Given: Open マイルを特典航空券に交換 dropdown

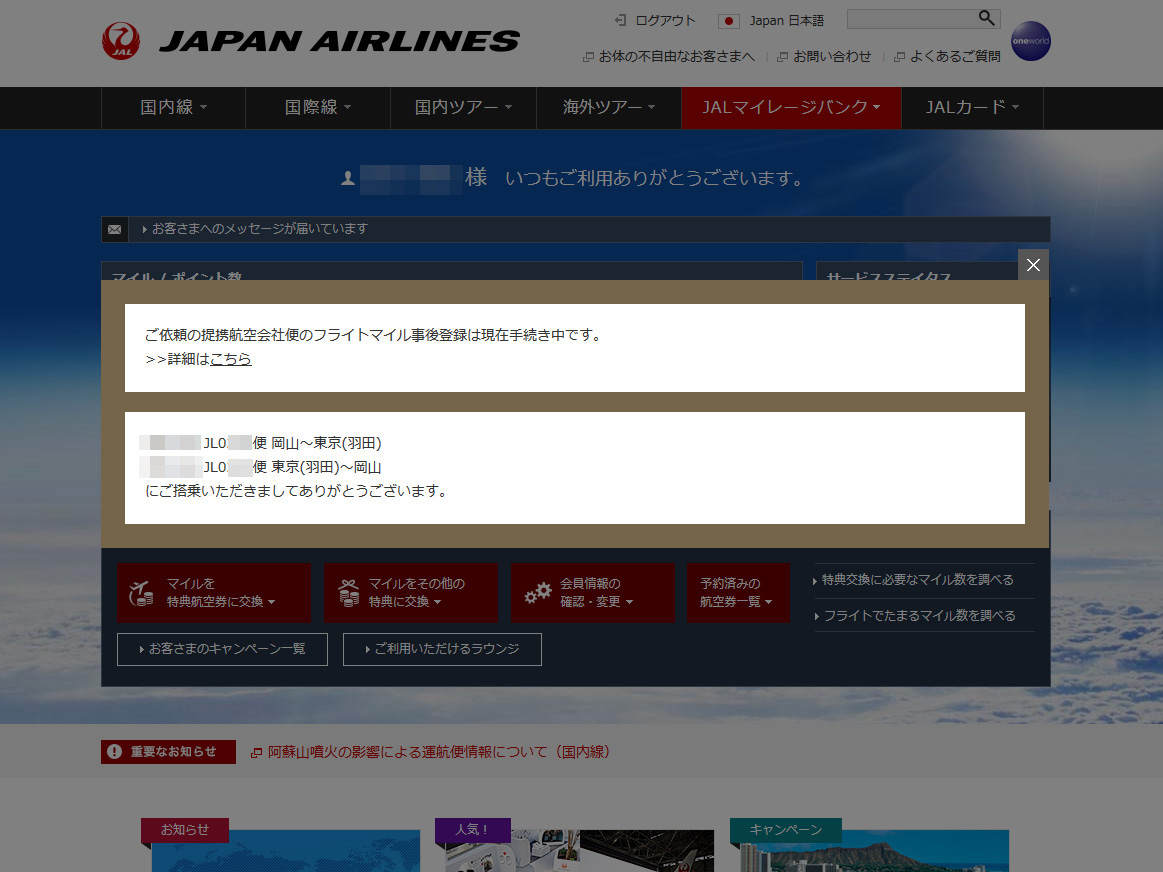Looking at the screenshot, I should 214,592.
